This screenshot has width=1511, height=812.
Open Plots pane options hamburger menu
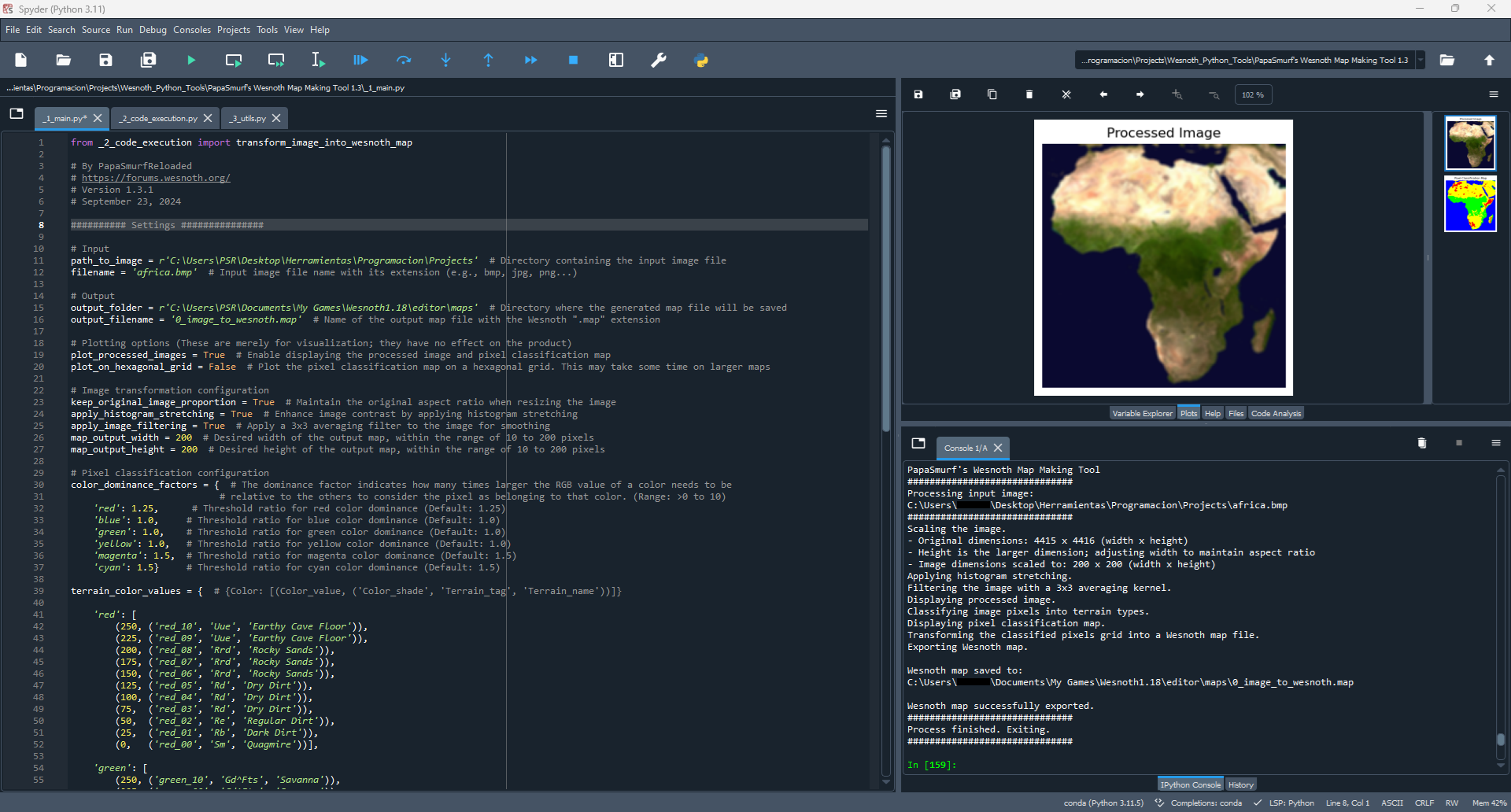tap(1494, 94)
